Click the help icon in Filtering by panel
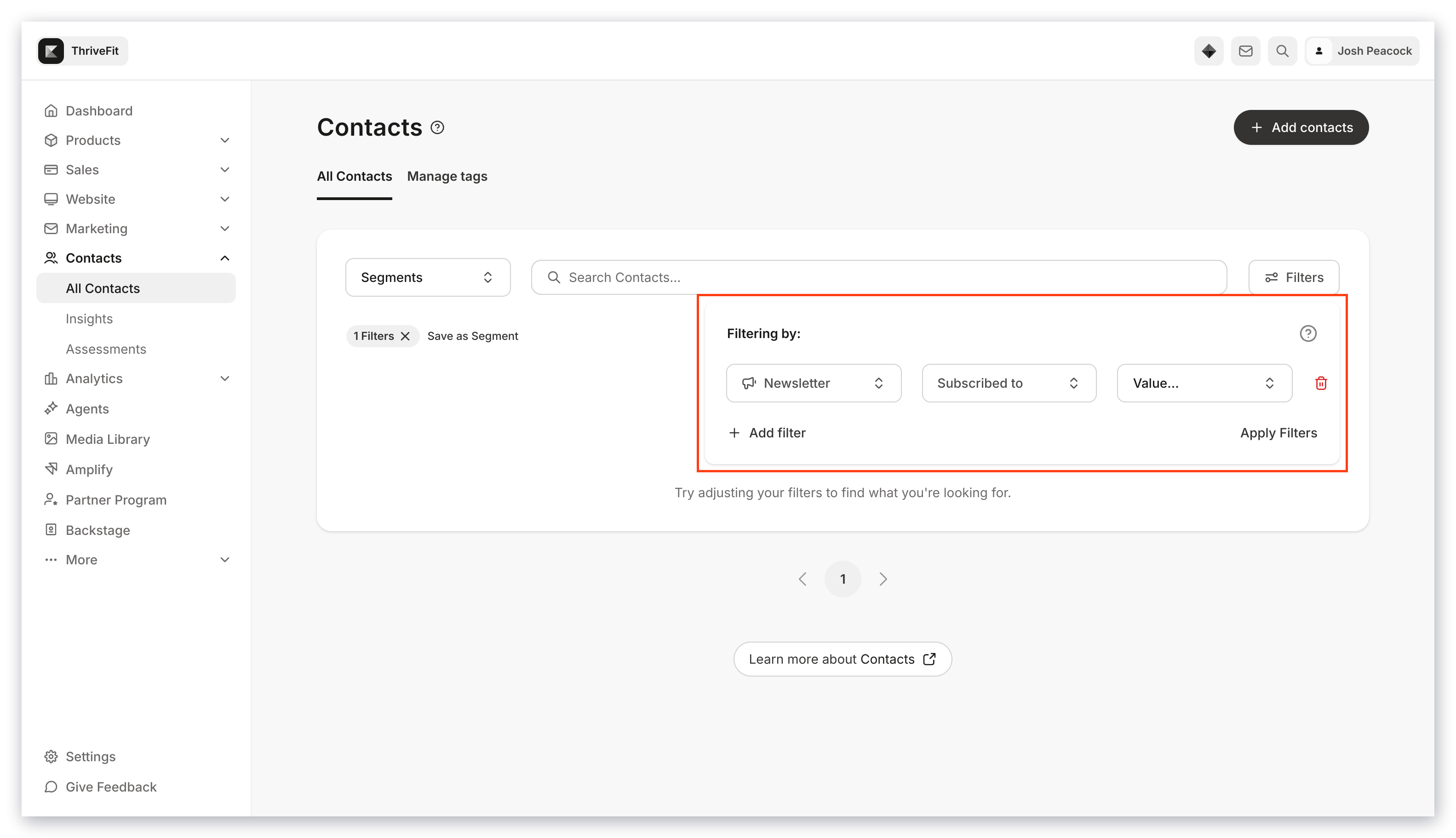This screenshot has height=838, width=1456. coord(1307,333)
